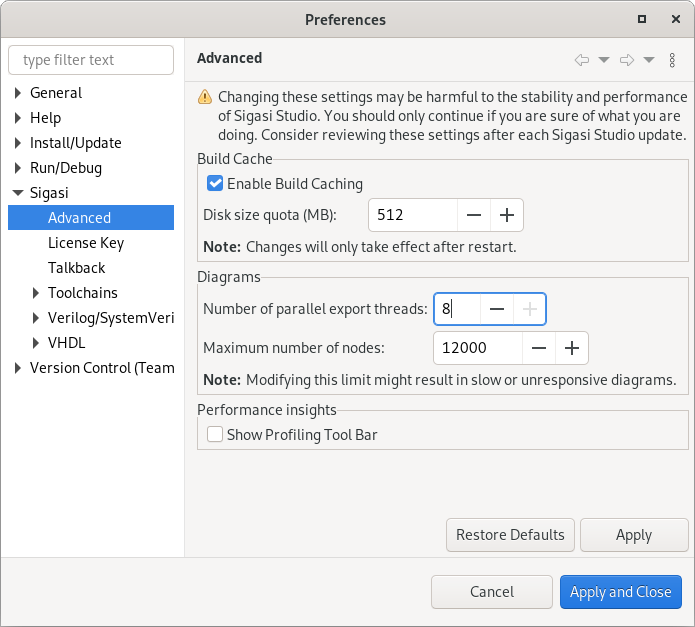The width and height of the screenshot is (695, 627).
Task: Select the Run/Debug preferences category
Action: tap(66, 167)
